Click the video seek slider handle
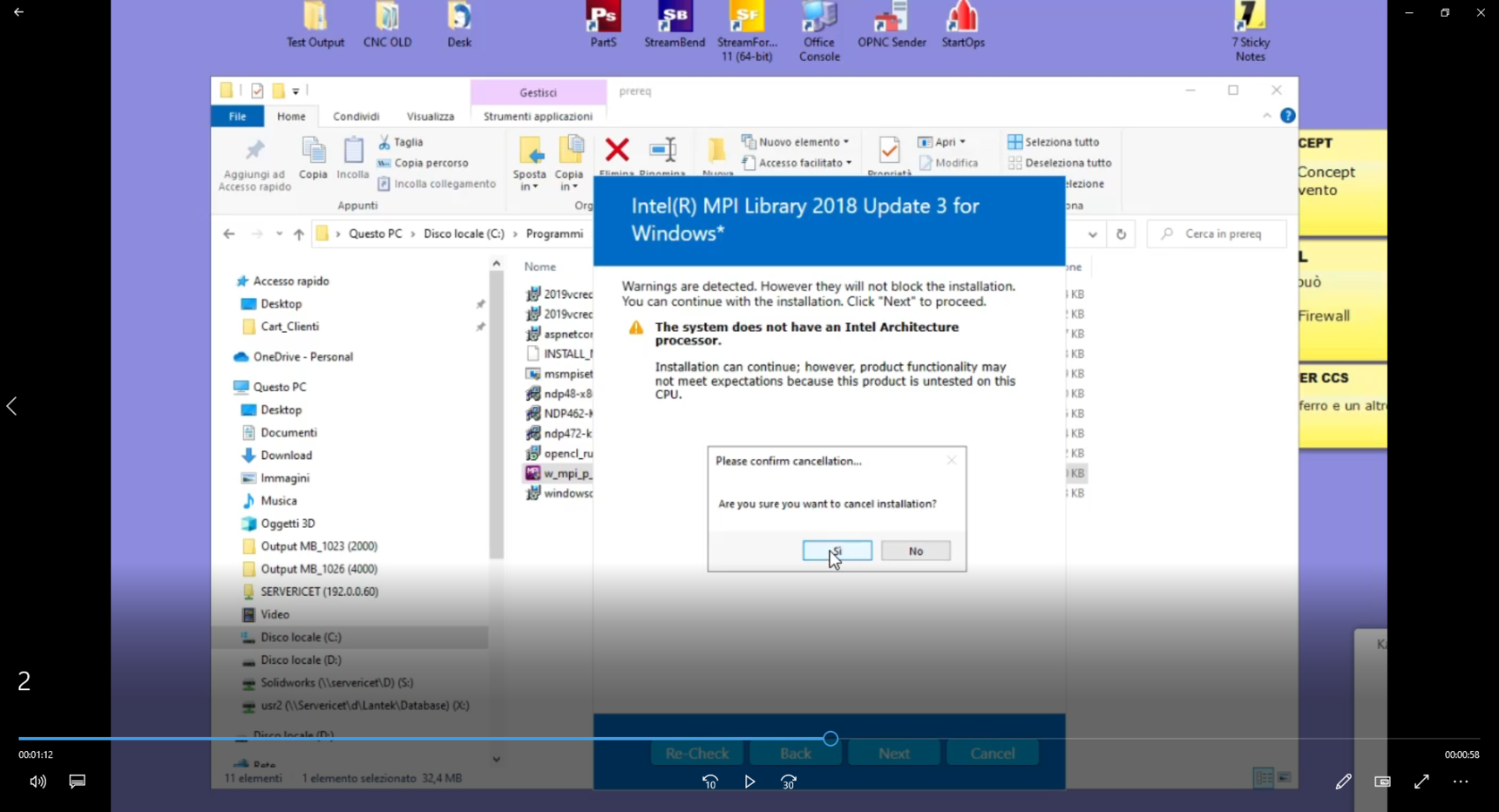1499x812 pixels. (831, 739)
